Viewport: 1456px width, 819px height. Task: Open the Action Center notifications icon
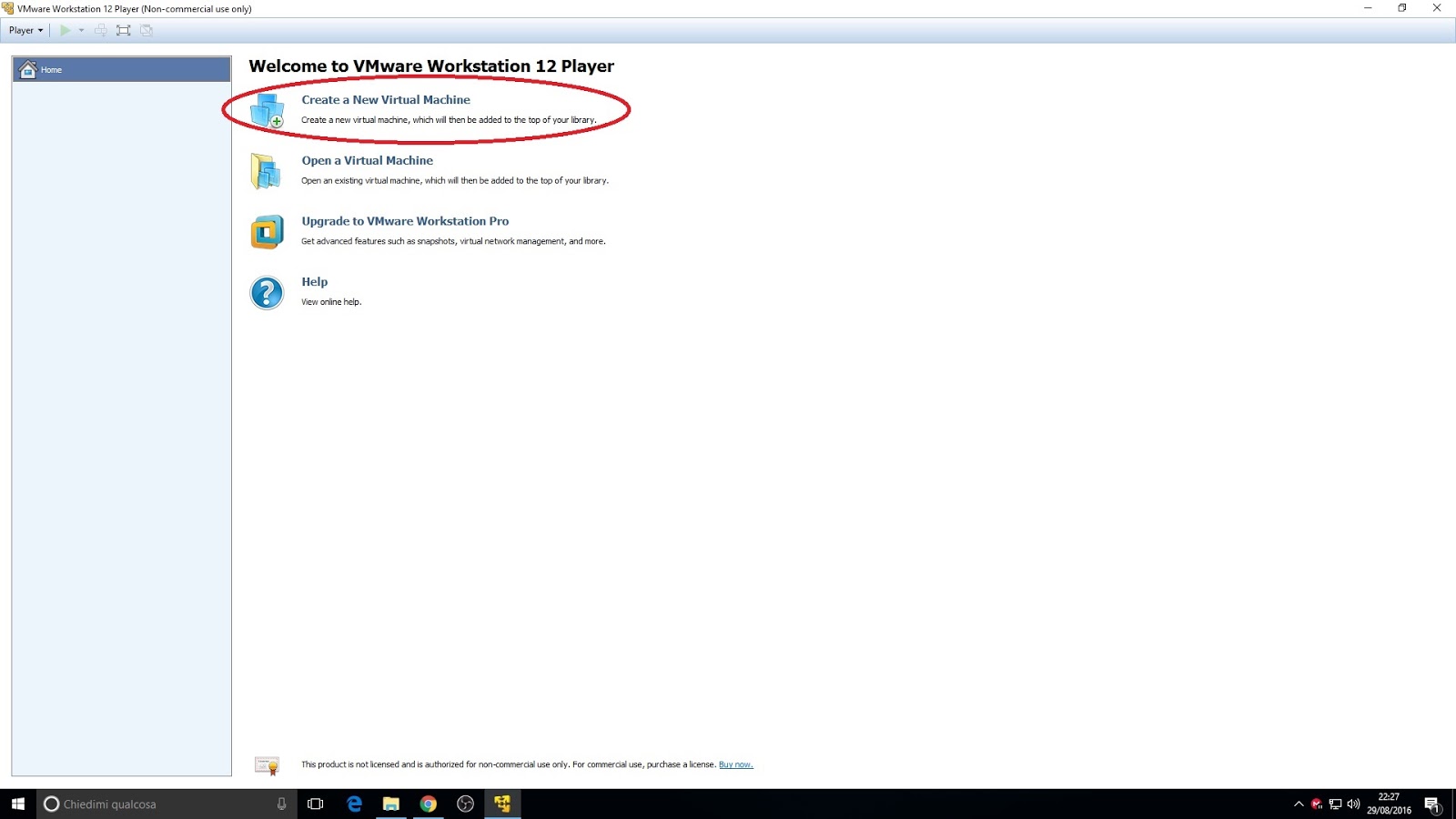coord(1432,804)
